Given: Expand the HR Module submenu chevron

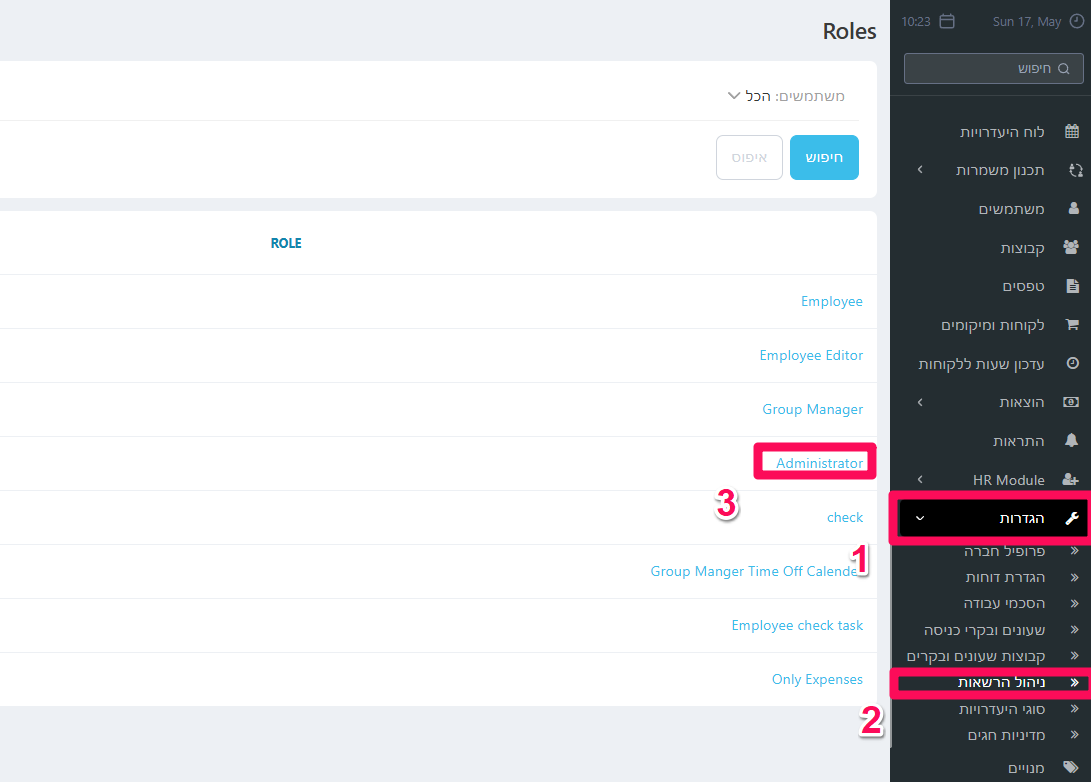Looking at the screenshot, I should click(920, 479).
